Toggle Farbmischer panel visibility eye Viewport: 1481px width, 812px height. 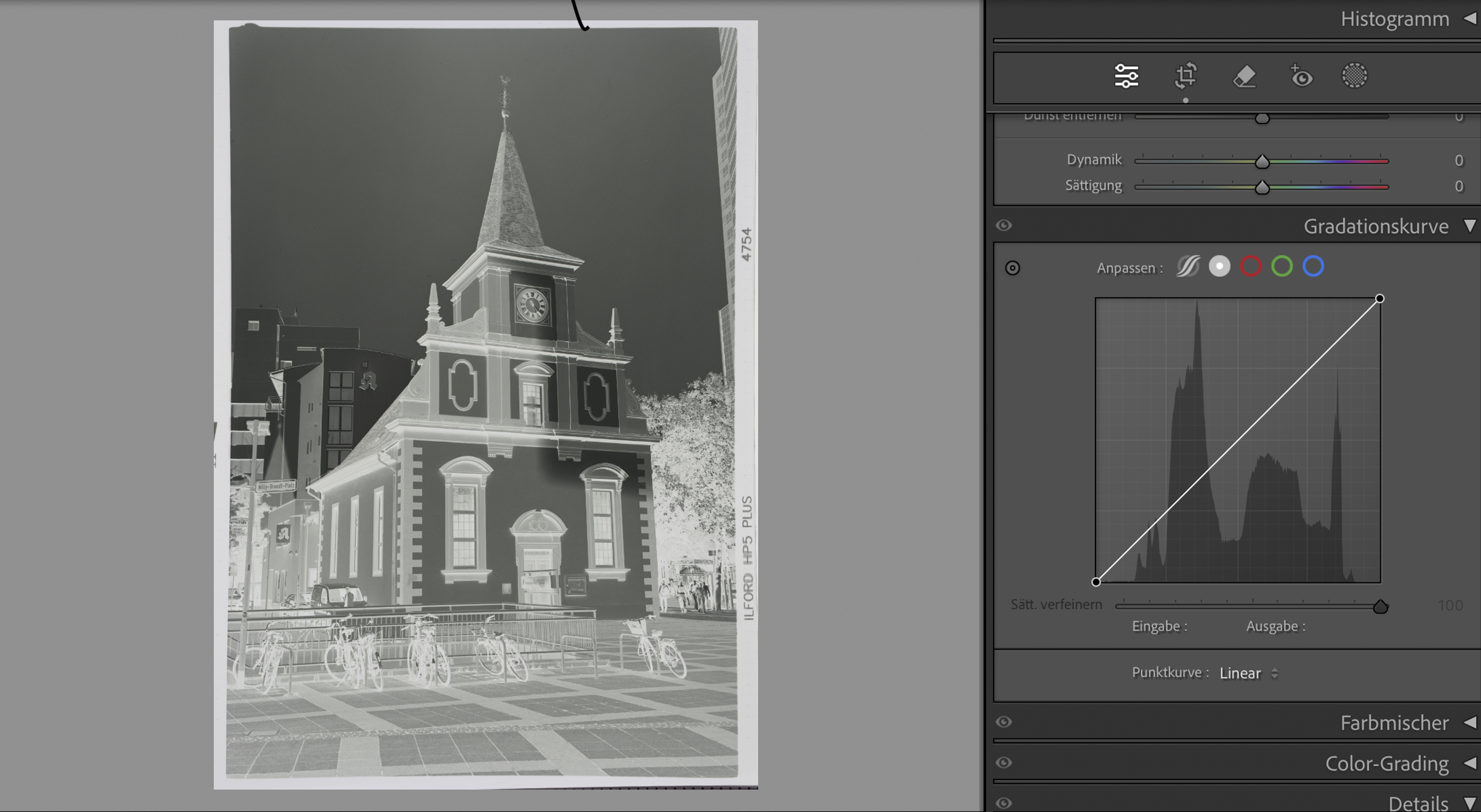tap(1004, 722)
